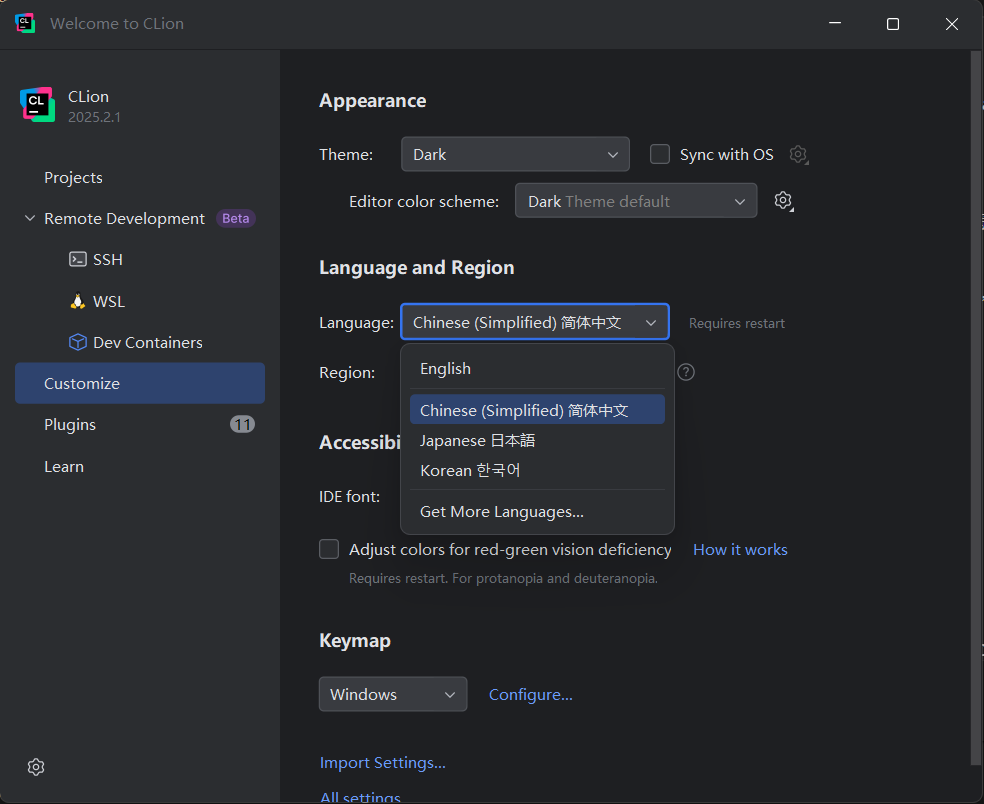This screenshot has height=804, width=984.
Task: Click the Dev Containers cube icon
Action: coord(78,342)
